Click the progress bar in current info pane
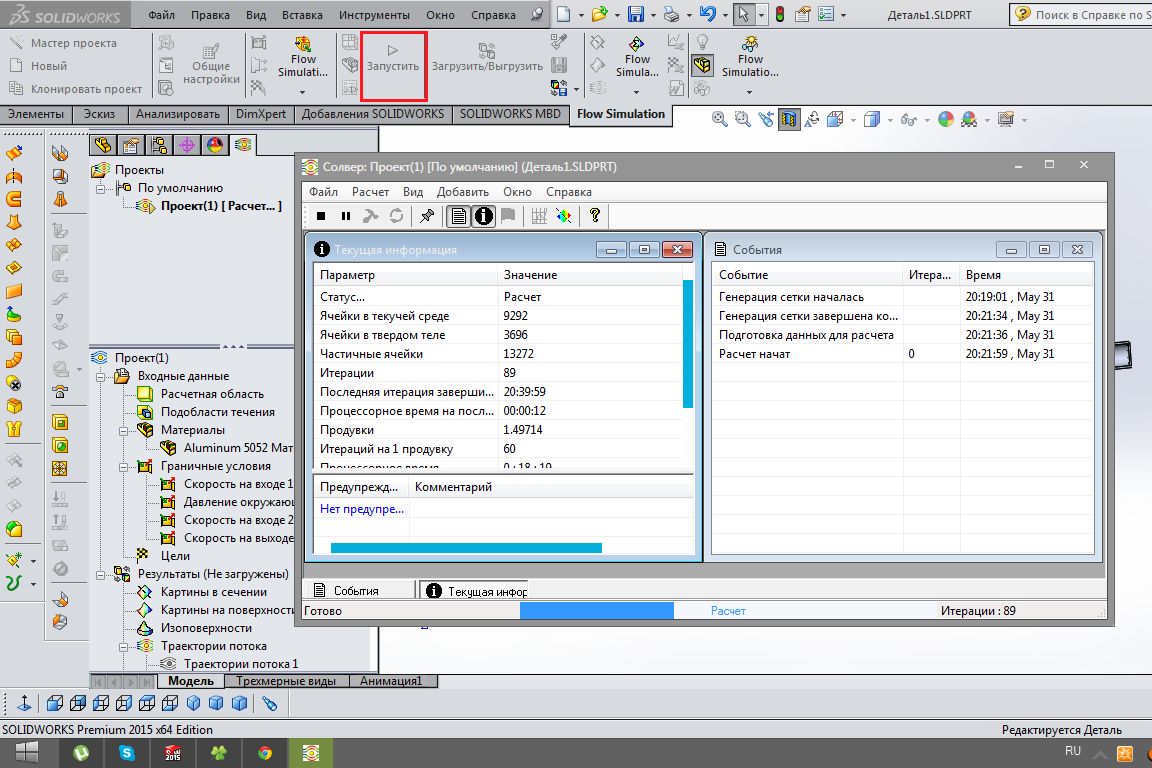Image resolution: width=1152 pixels, height=768 pixels. point(466,548)
